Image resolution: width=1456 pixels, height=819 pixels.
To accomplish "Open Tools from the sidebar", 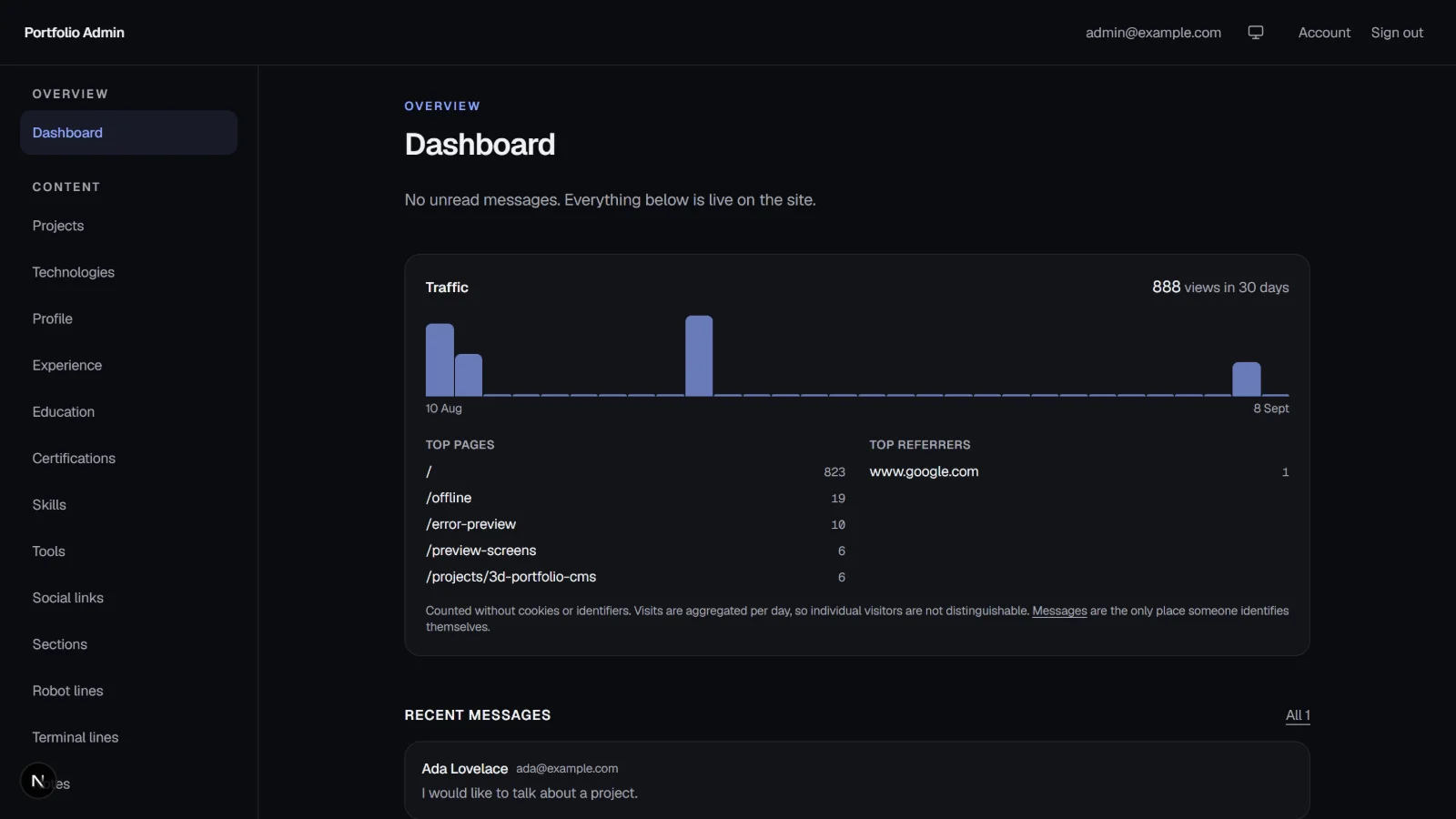I will pos(49,551).
